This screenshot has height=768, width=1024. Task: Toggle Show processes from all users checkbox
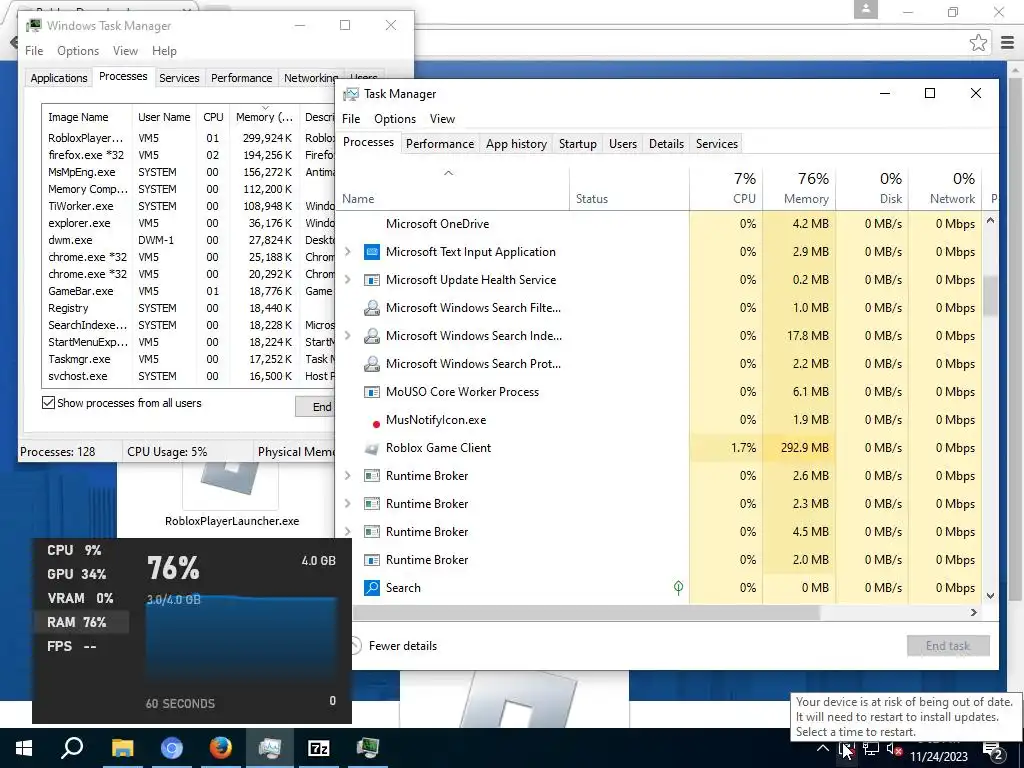coord(48,403)
